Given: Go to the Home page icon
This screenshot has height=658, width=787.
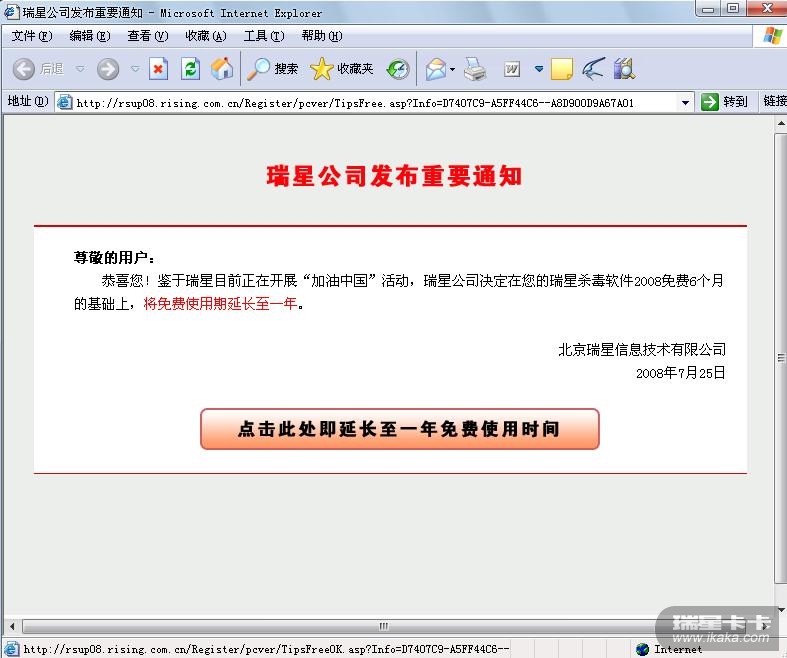Looking at the screenshot, I should tap(222, 69).
